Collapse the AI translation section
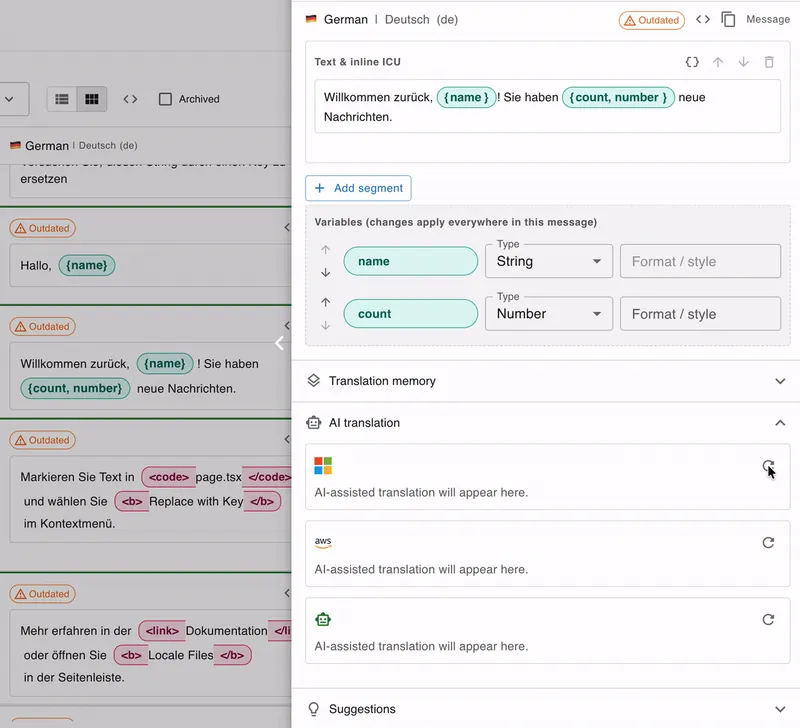 click(x=546, y=423)
